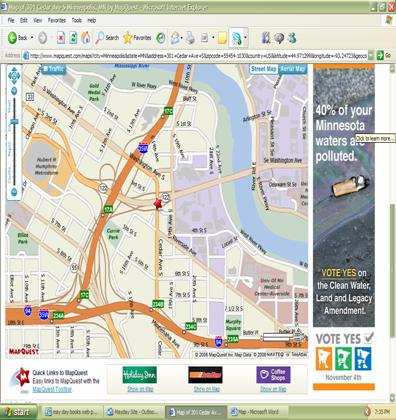Open the address bar dropdown arrow
The width and height of the screenshot is (396, 420).
[x=371, y=55]
